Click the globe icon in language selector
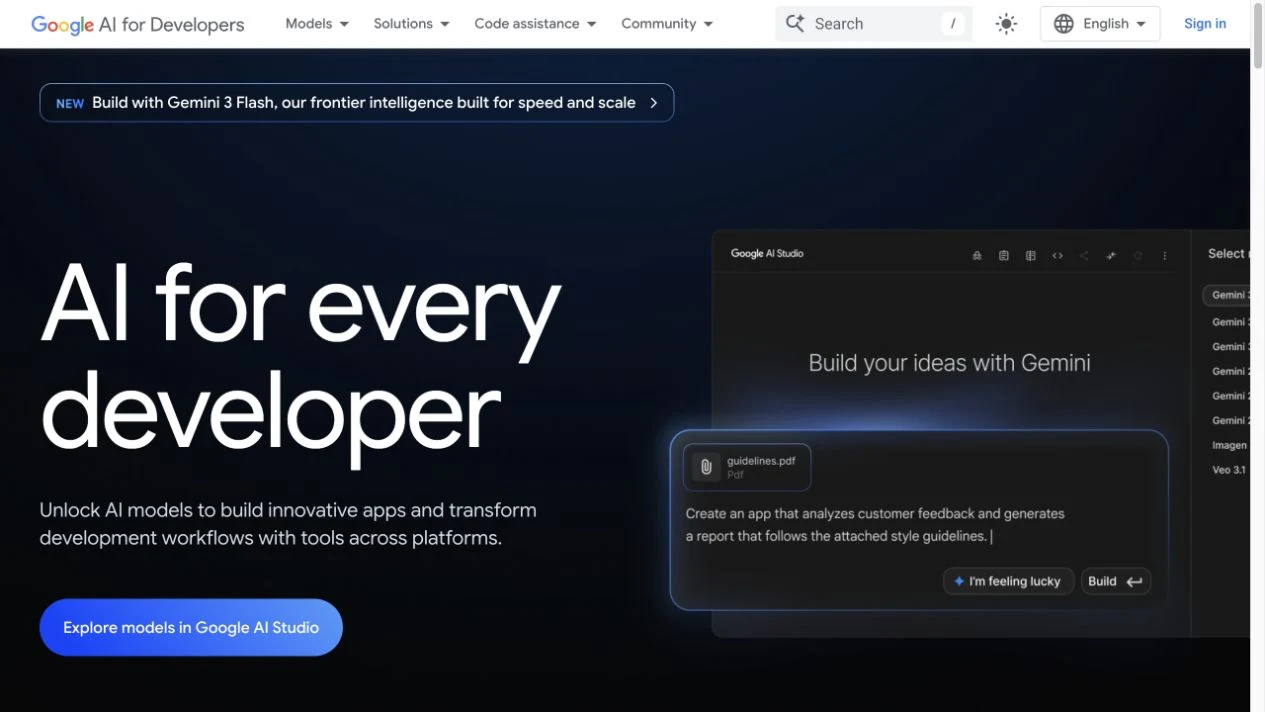The image size is (1265, 712). point(1064,23)
